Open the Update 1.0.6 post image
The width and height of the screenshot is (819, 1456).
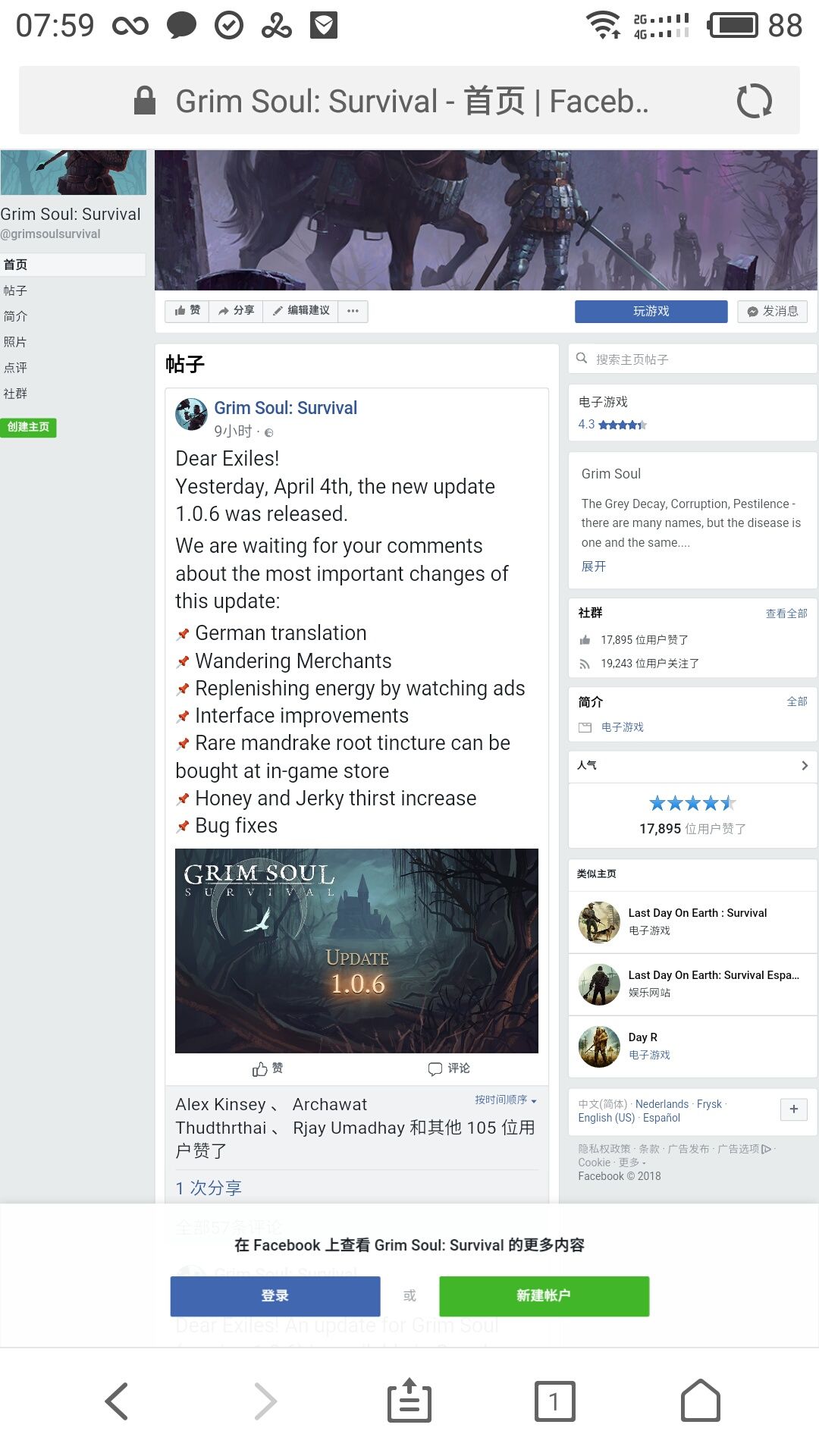pos(356,950)
